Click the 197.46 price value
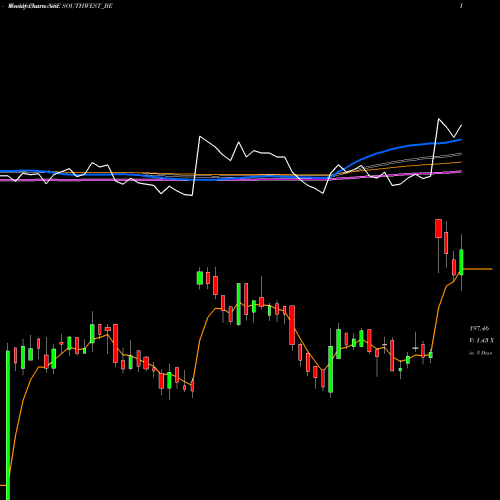This screenshot has height=500, width=500. tap(479, 329)
